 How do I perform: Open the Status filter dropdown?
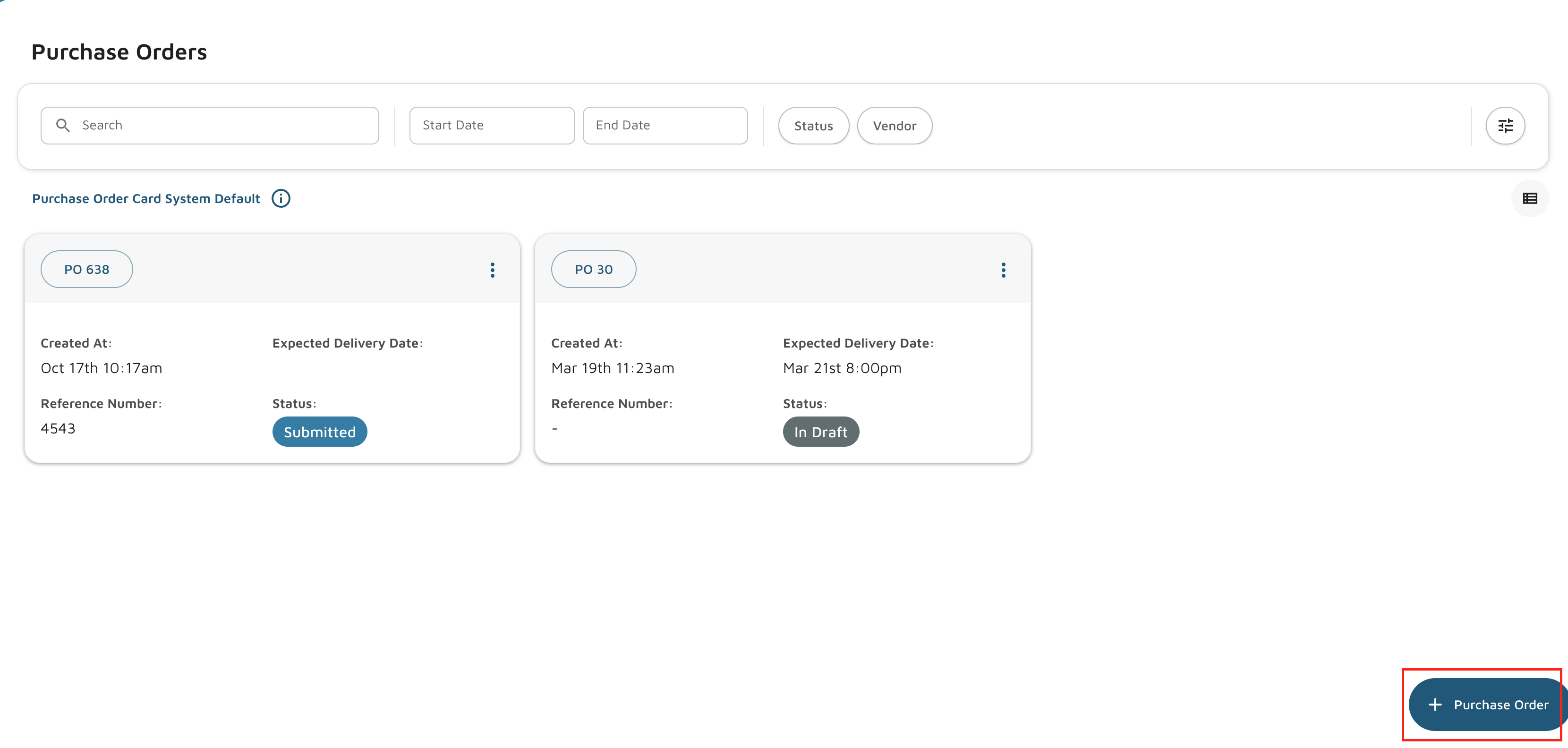(x=813, y=126)
